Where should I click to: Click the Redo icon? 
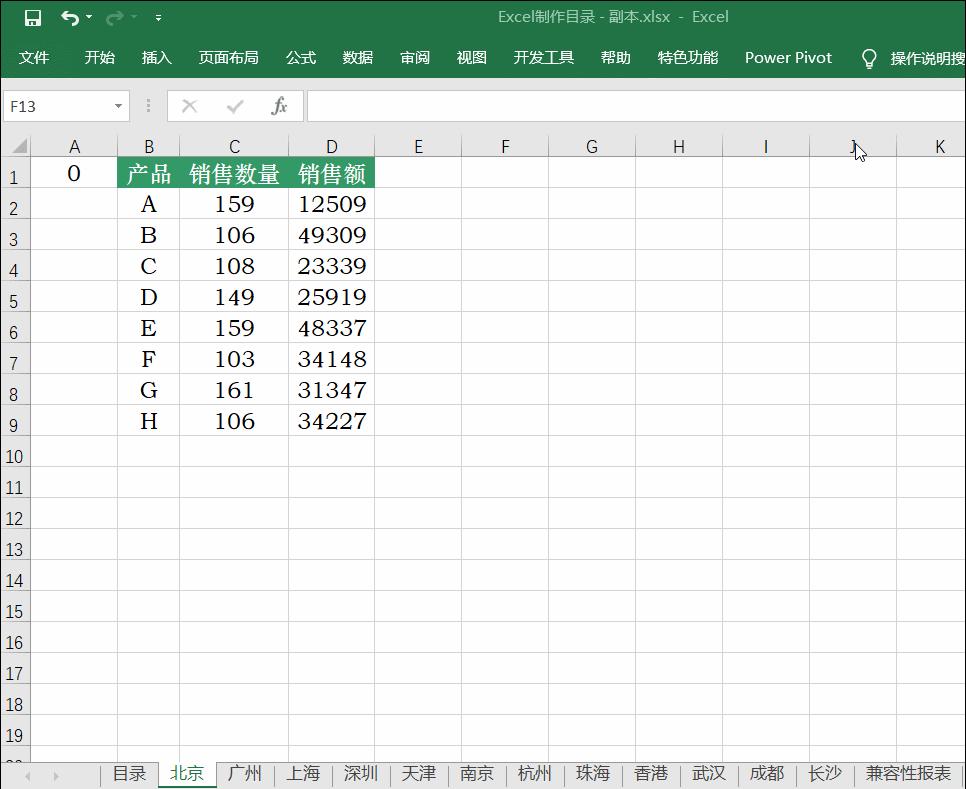(114, 16)
